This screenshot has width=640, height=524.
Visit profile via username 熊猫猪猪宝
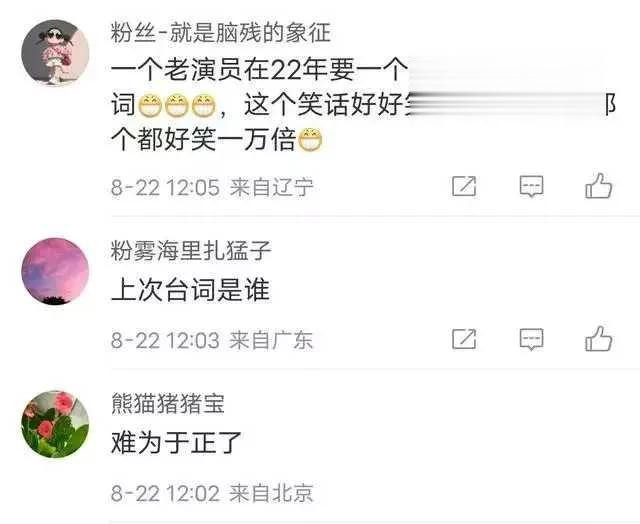click(168, 404)
